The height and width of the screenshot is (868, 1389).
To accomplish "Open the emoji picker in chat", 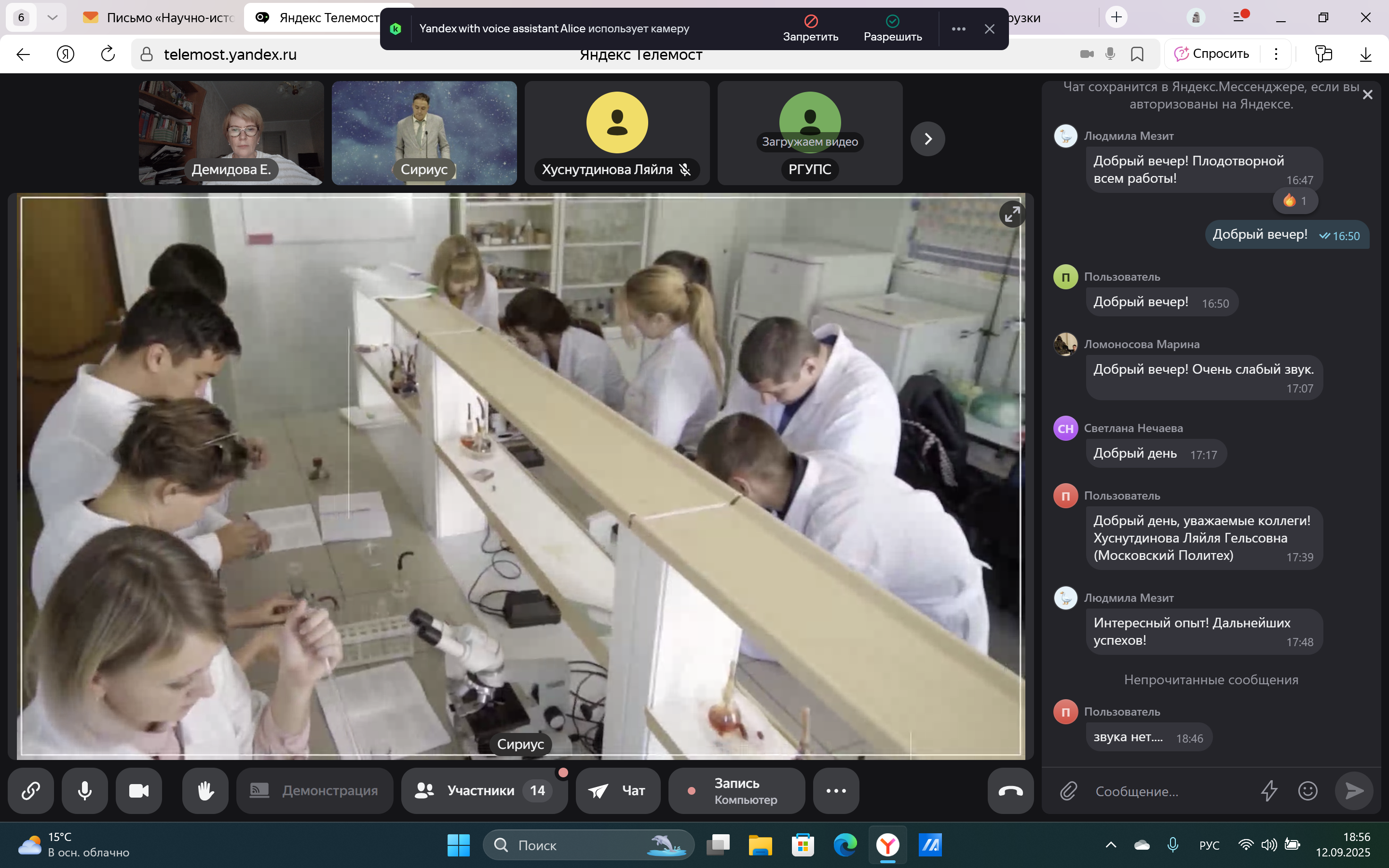I will coord(1307,791).
